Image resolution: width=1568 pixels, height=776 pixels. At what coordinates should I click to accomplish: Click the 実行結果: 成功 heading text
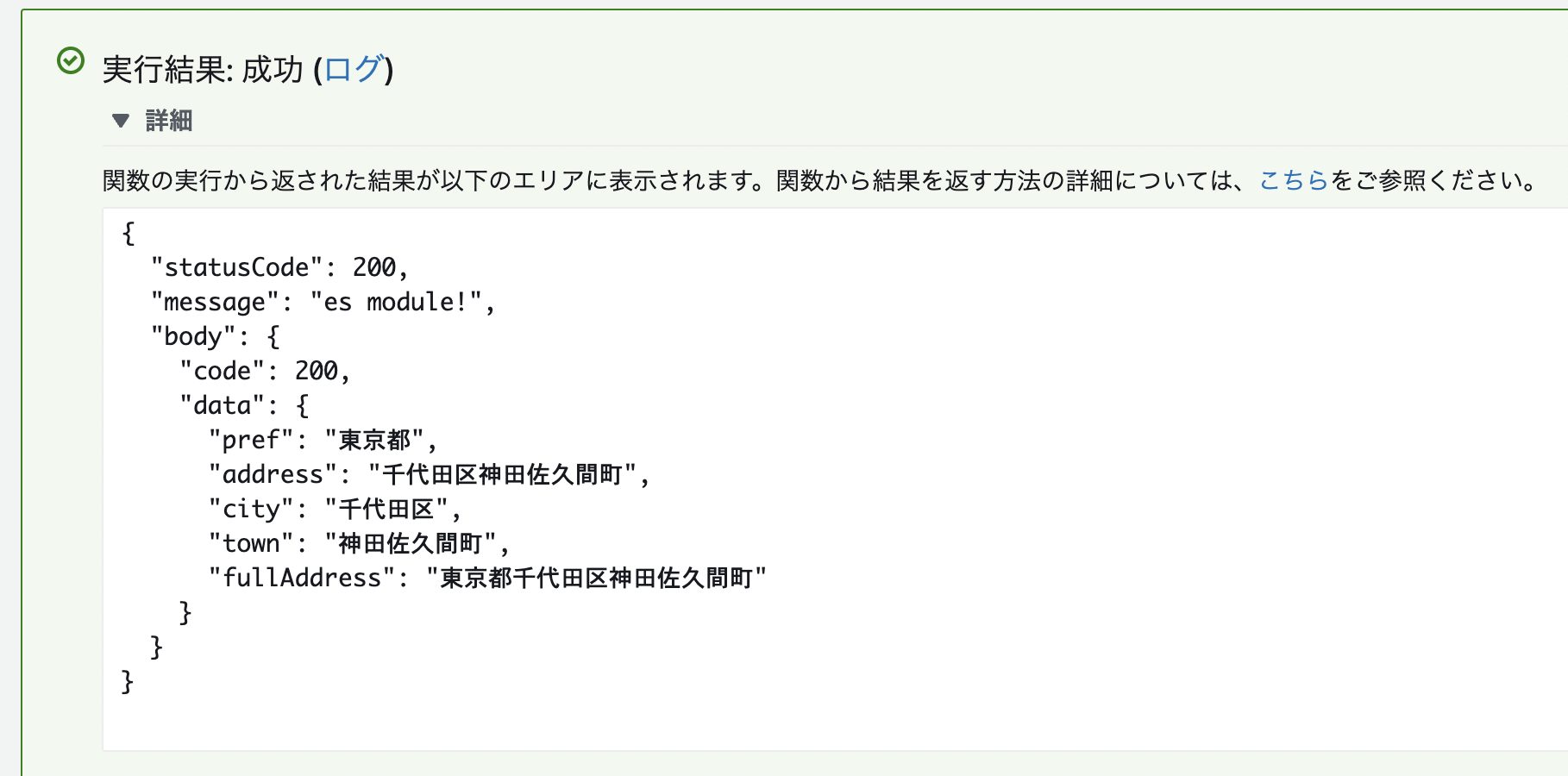tap(203, 69)
